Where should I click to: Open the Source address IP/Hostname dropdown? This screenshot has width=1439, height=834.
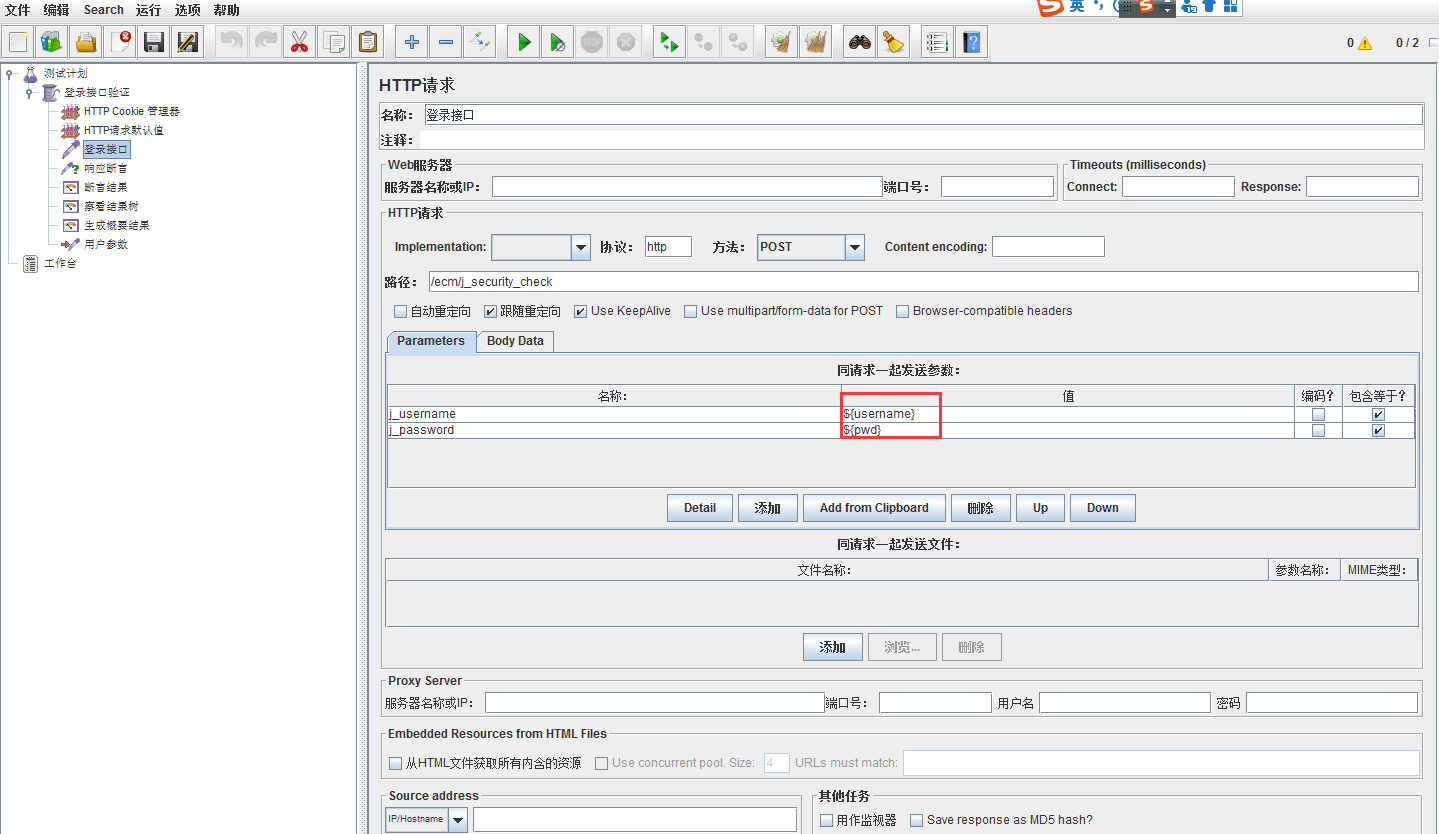457,820
